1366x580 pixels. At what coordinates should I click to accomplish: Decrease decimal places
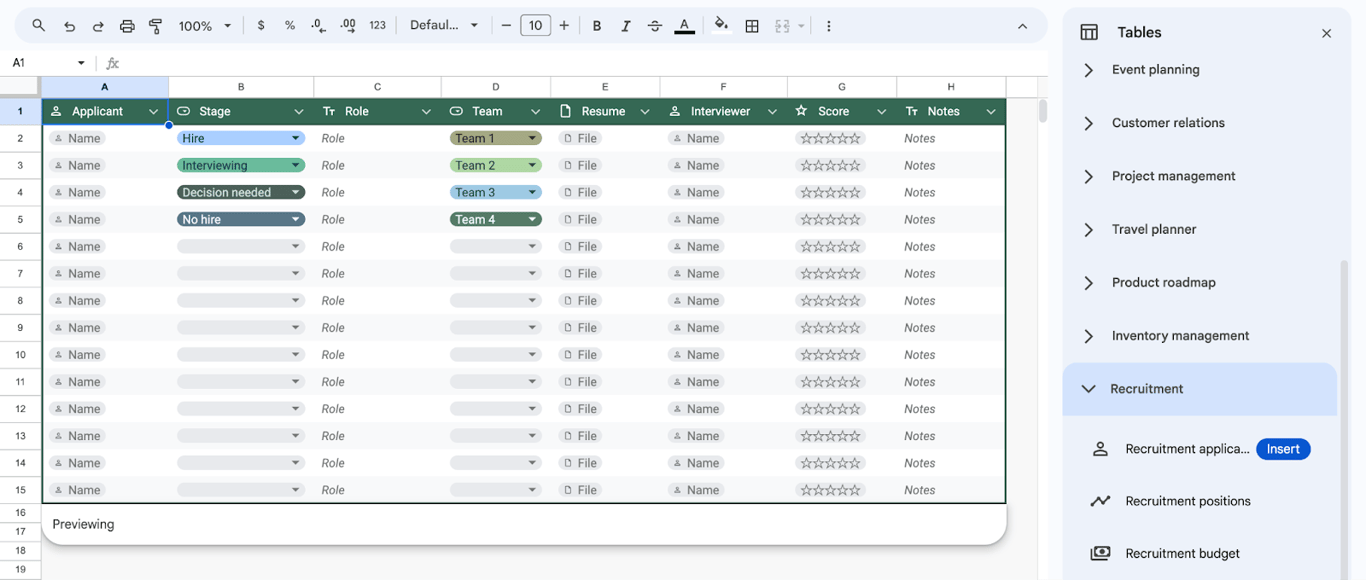tap(318, 26)
